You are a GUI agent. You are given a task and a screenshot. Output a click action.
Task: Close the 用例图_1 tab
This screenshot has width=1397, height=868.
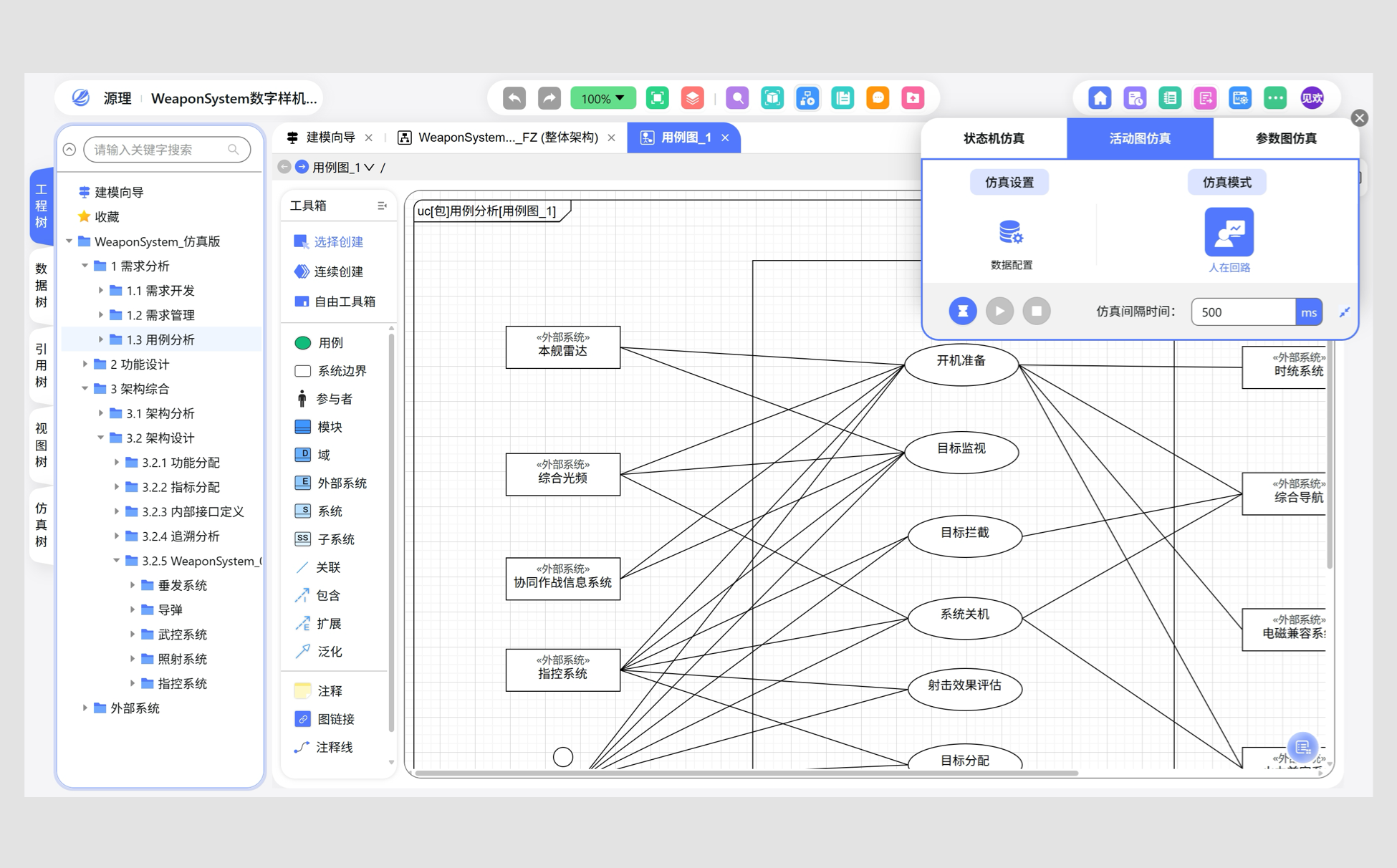(x=725, y=138)
